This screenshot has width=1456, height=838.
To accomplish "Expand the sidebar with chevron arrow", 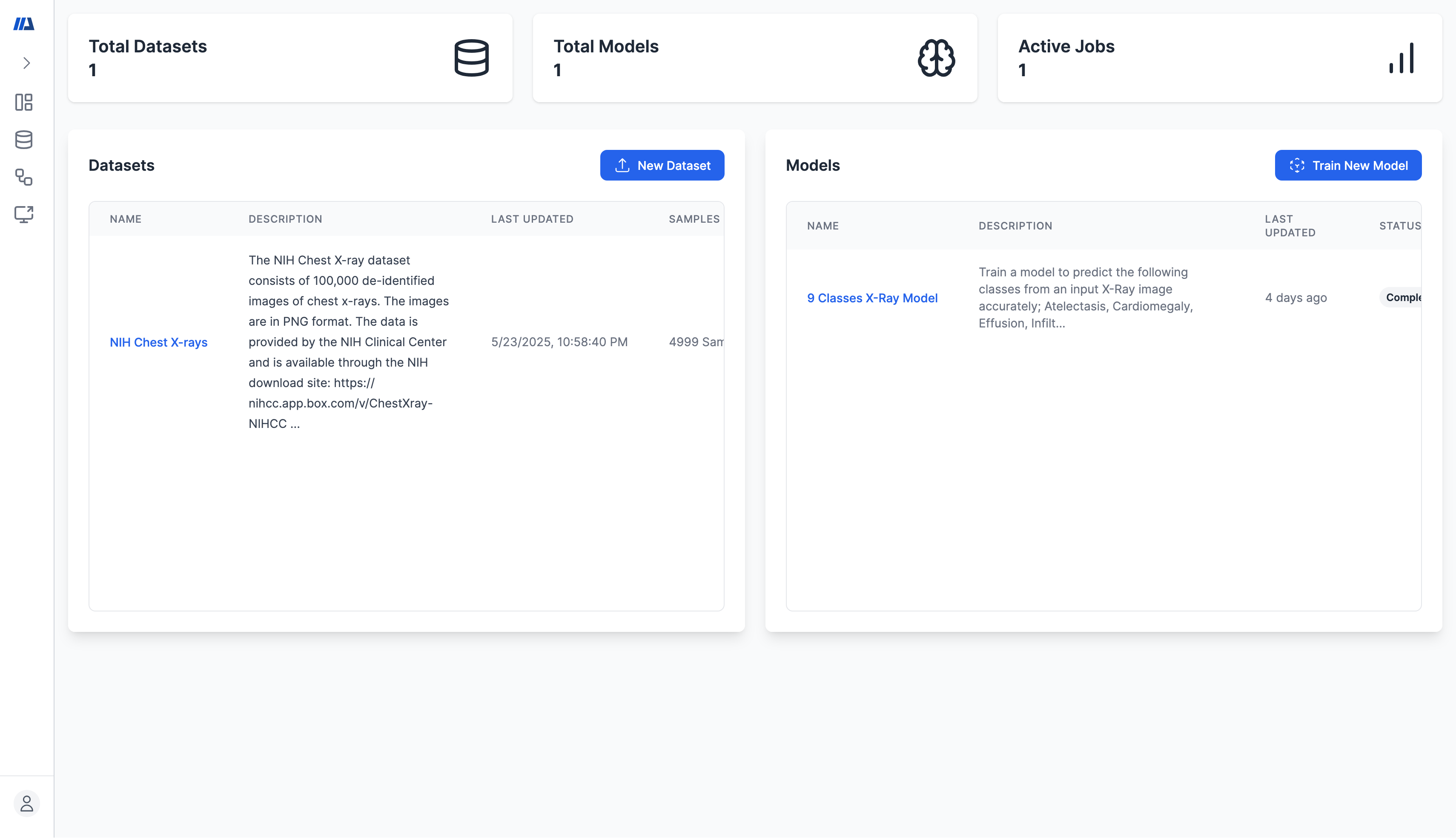I will [26, 63].
